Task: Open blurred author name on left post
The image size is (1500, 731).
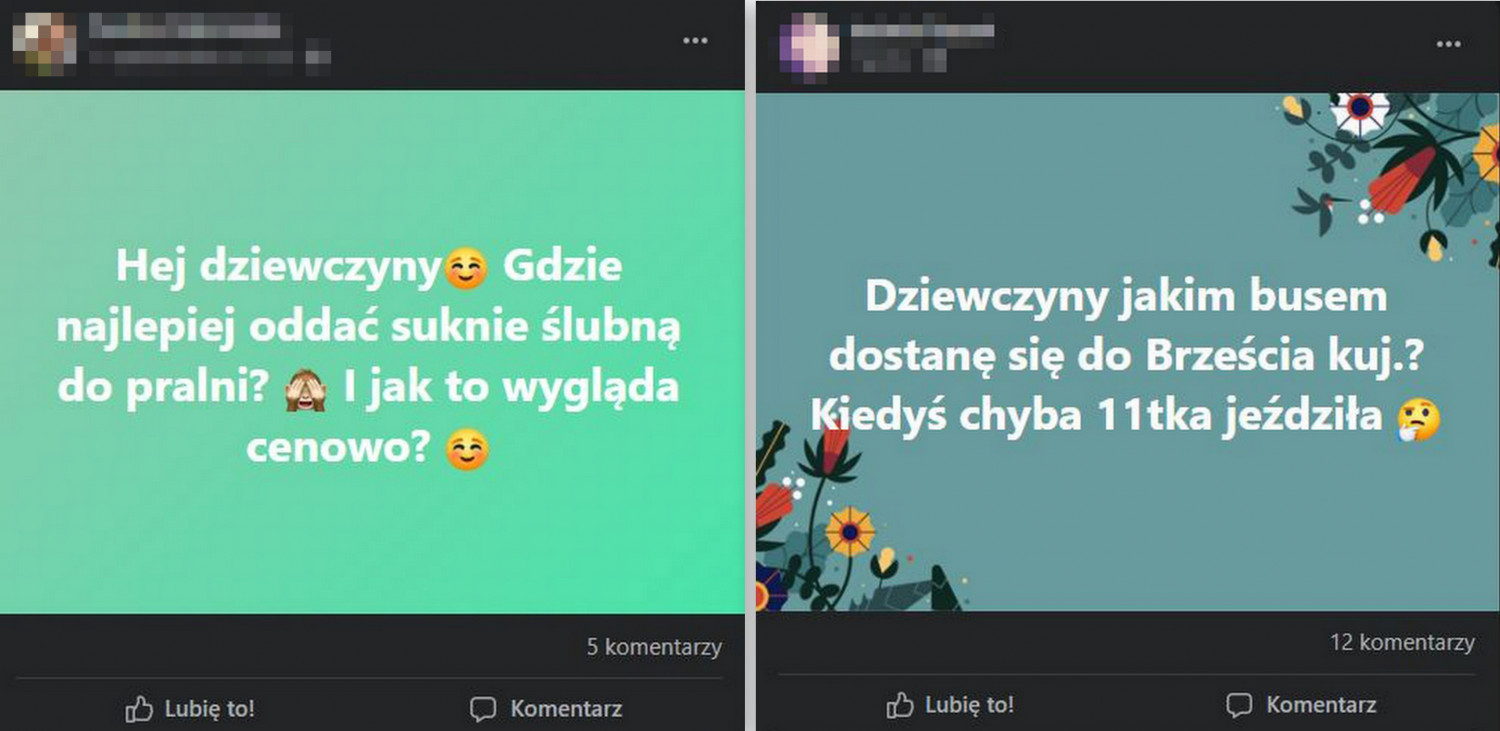Action: (186, 26)
